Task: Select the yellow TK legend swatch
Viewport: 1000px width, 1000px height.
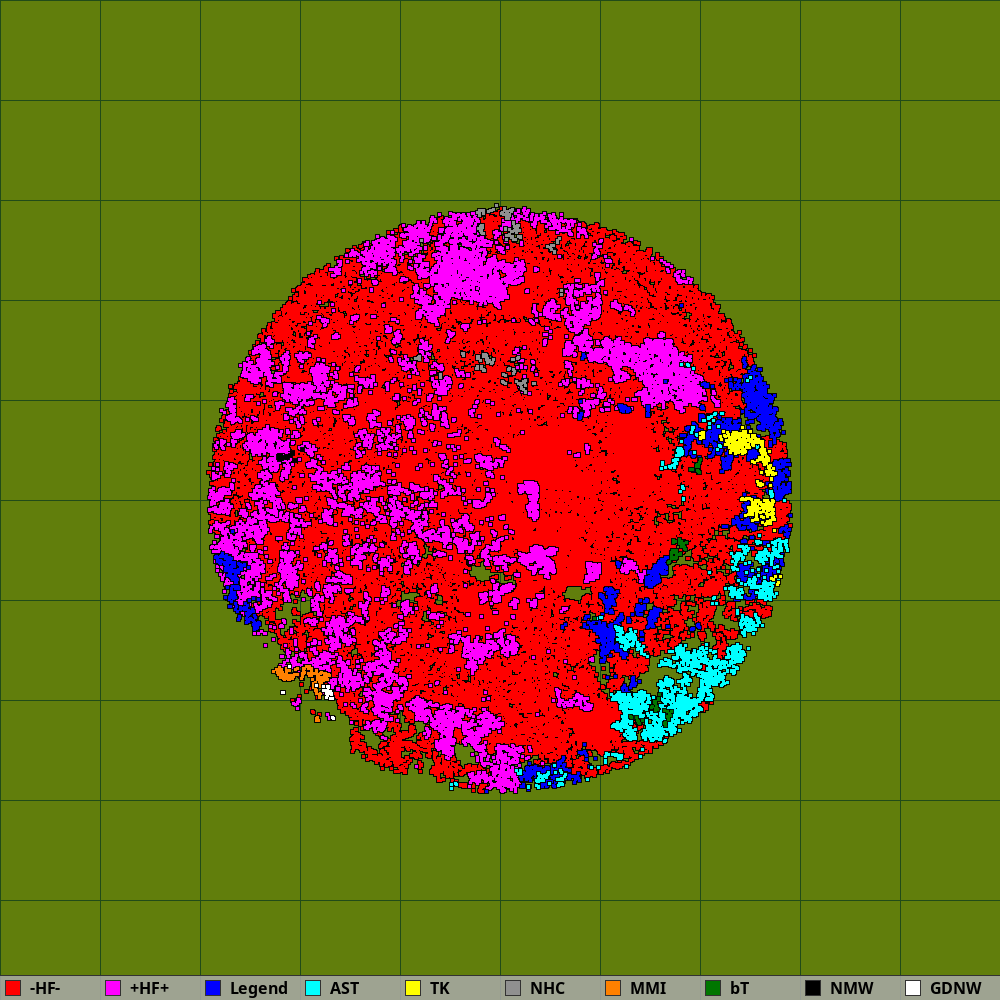Action: point(413,988)
